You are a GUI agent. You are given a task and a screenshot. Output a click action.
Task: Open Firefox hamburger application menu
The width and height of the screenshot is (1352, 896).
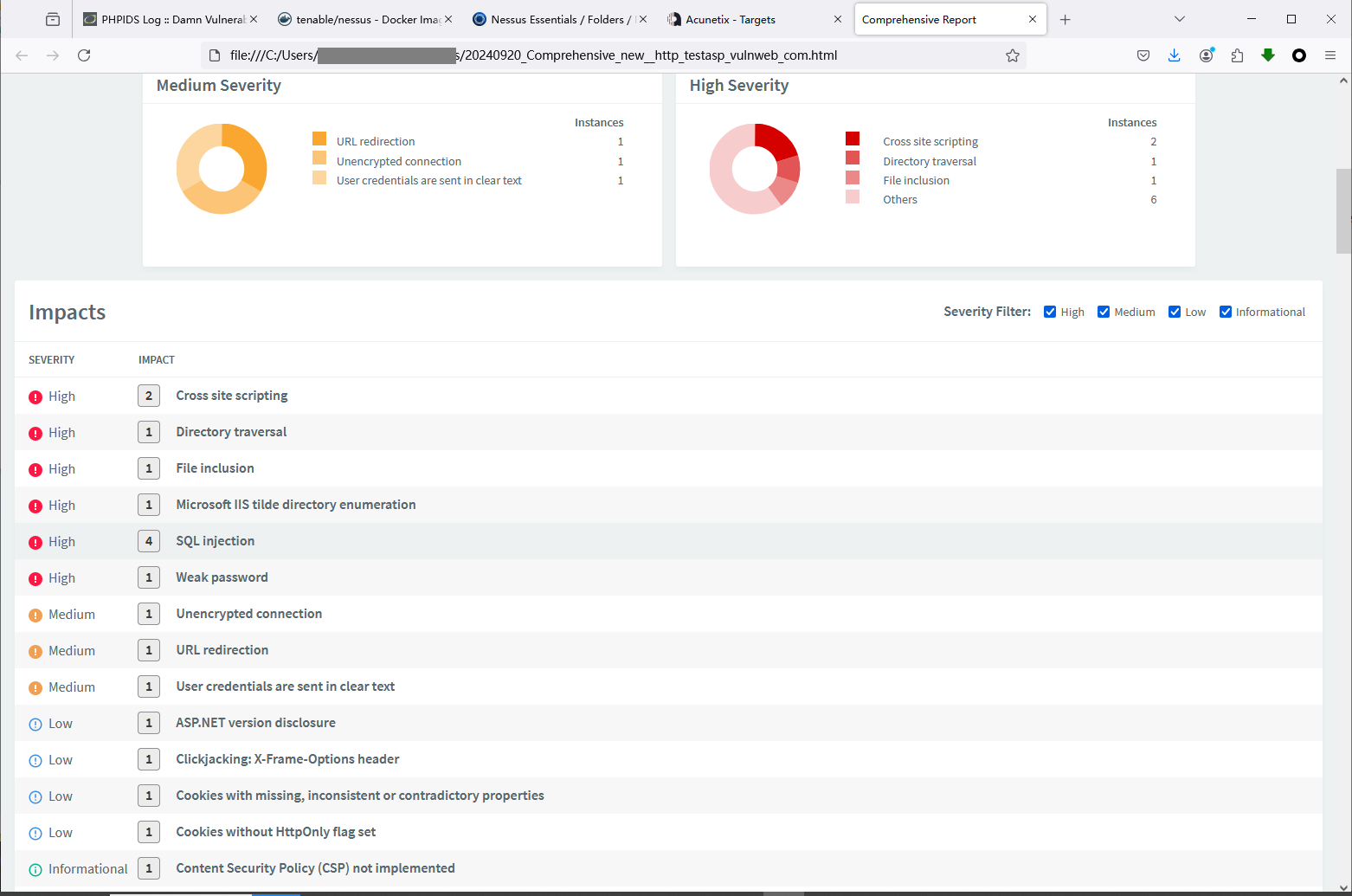tap(1330, 55)
